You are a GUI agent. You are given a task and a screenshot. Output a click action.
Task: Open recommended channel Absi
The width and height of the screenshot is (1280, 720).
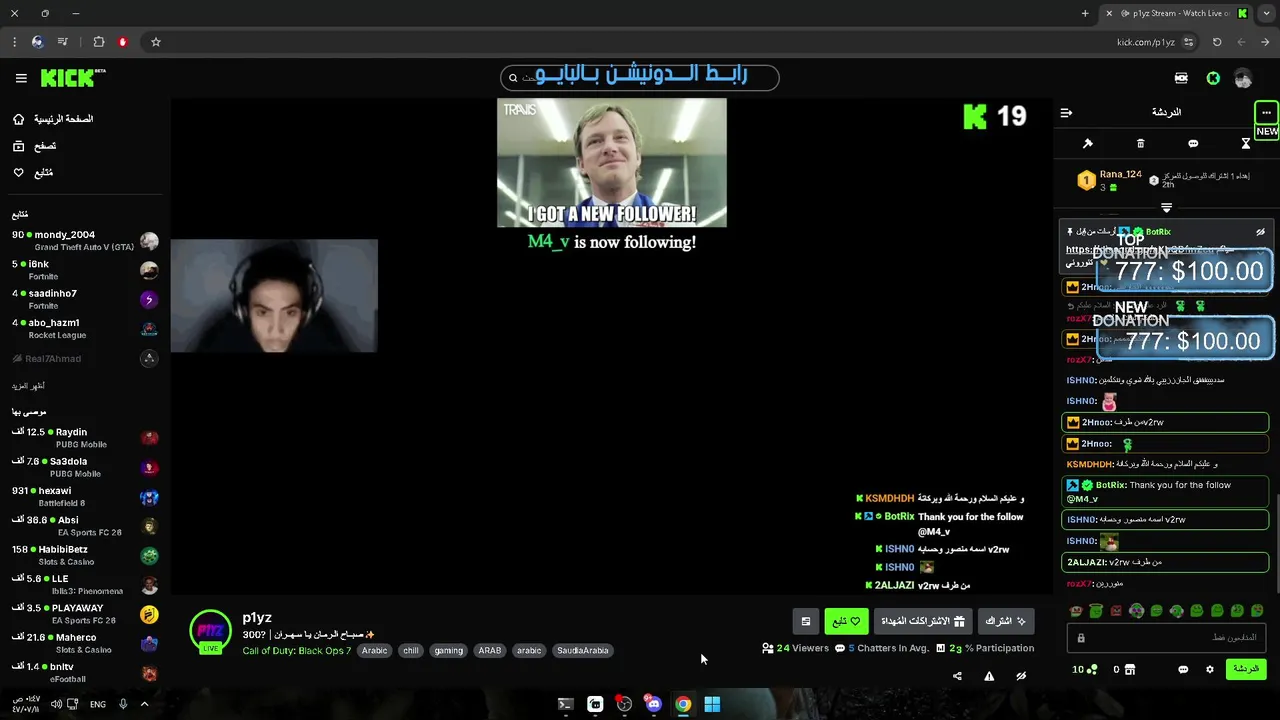click(85, 526)
